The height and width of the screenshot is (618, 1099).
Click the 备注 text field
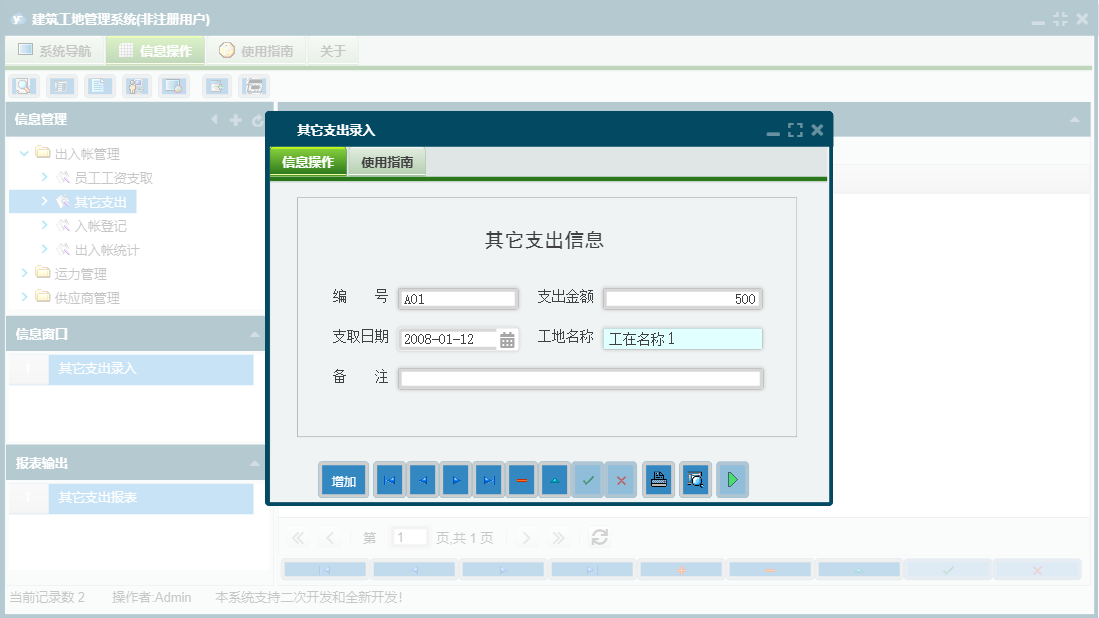(580, 378)
